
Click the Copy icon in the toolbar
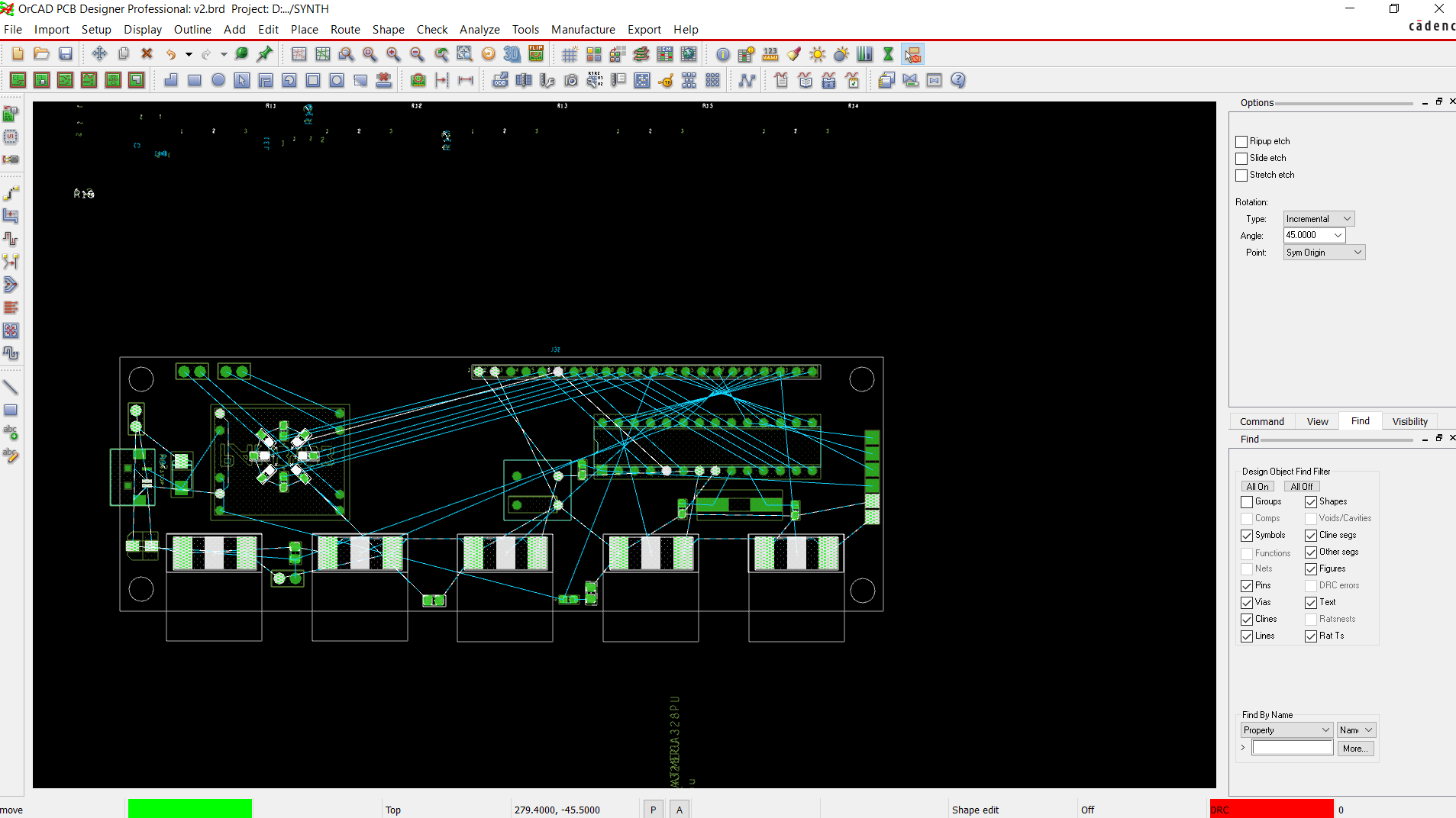(x=123, y=54)
